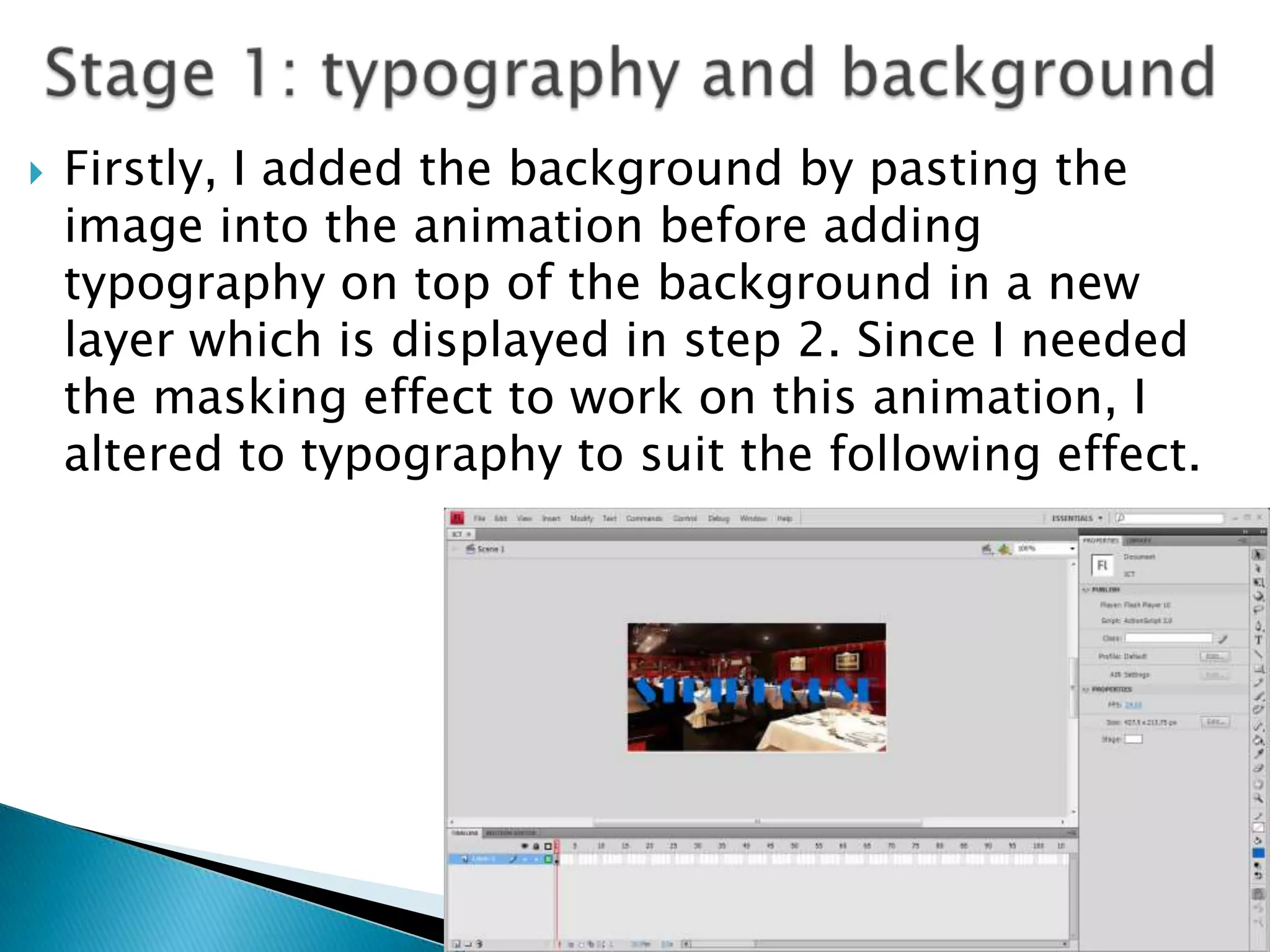1270x952 pixels.
Task: Select the Eyedropper tool
Action: tap(1259, 754)
